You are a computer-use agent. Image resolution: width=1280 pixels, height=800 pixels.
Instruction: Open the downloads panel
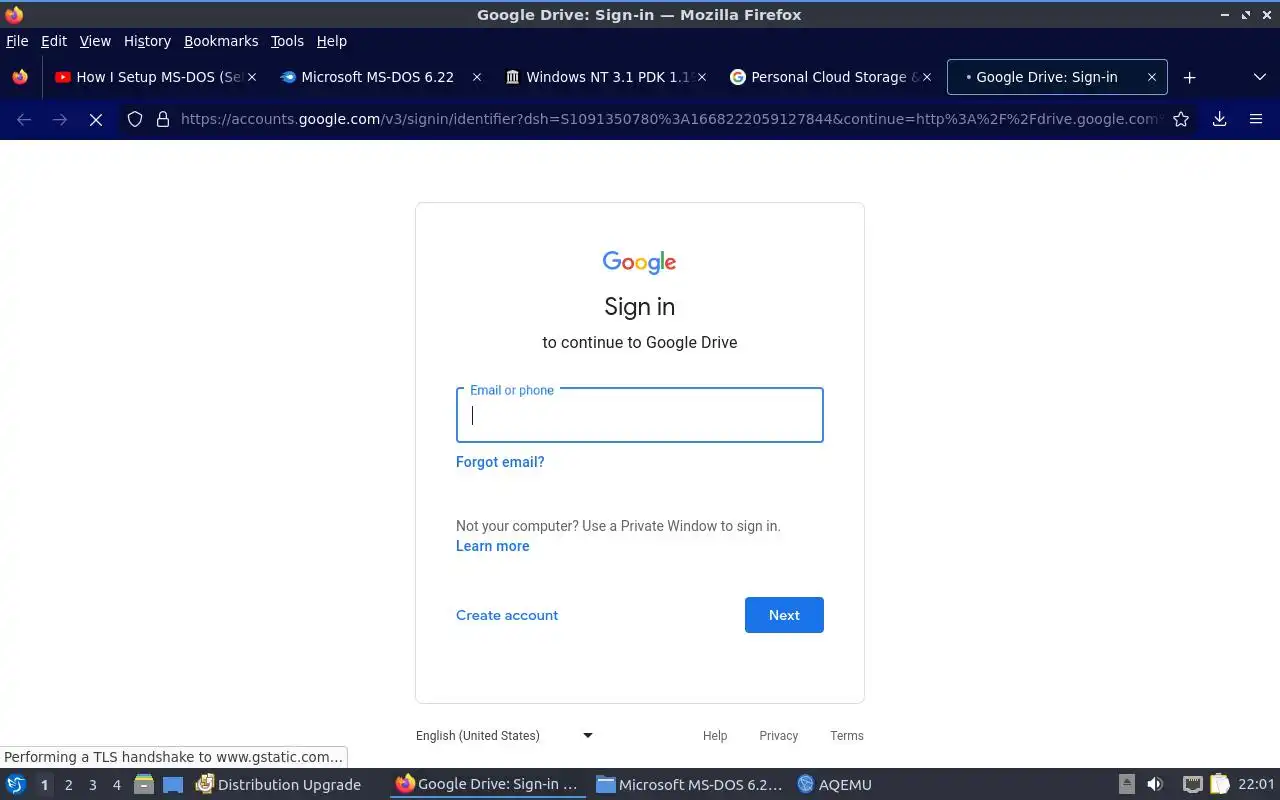(x=1219, y=119)
